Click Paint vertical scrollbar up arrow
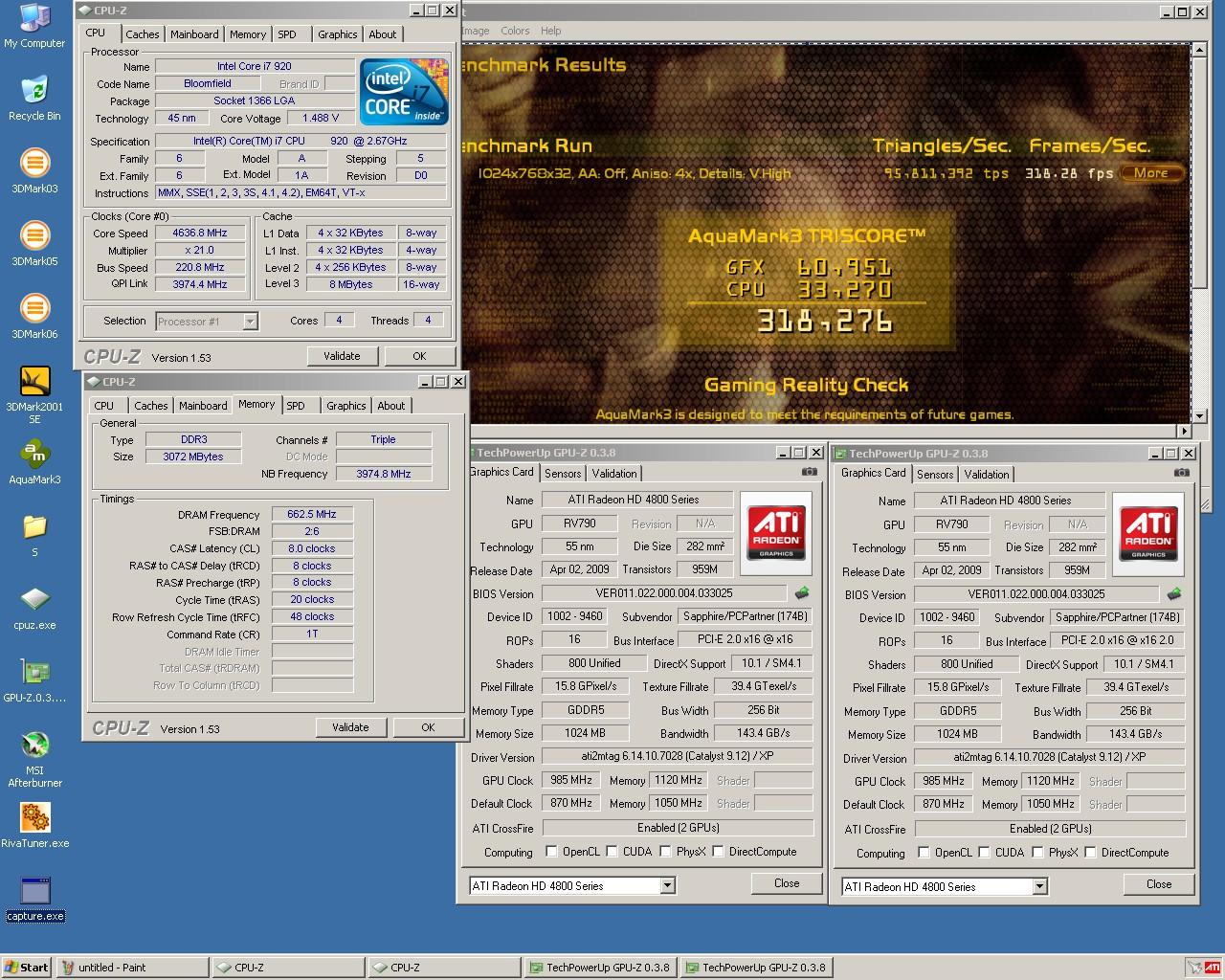Screen dimensions: 1225x980 coord(1199,49)
